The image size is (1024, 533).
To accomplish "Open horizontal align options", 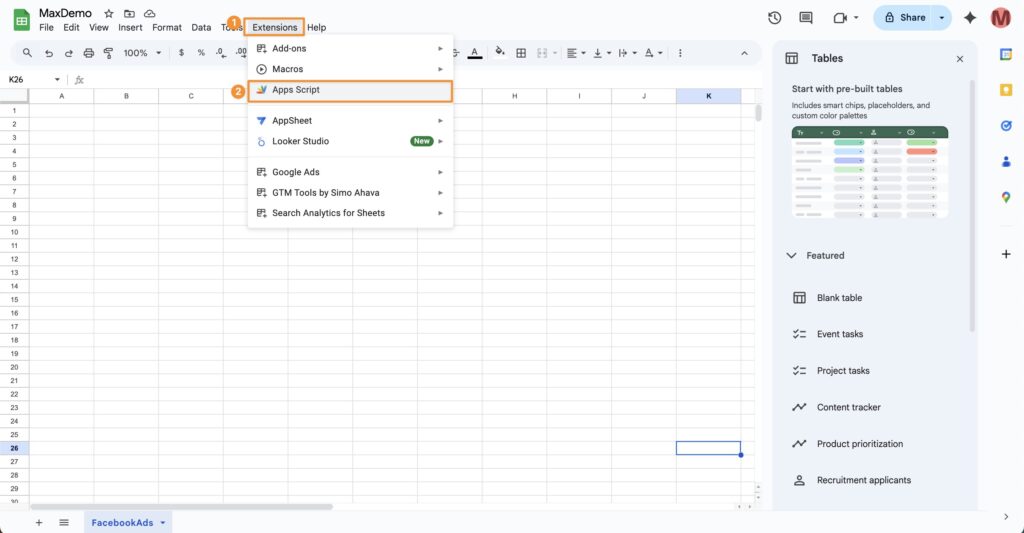I will tap(575, 53).
